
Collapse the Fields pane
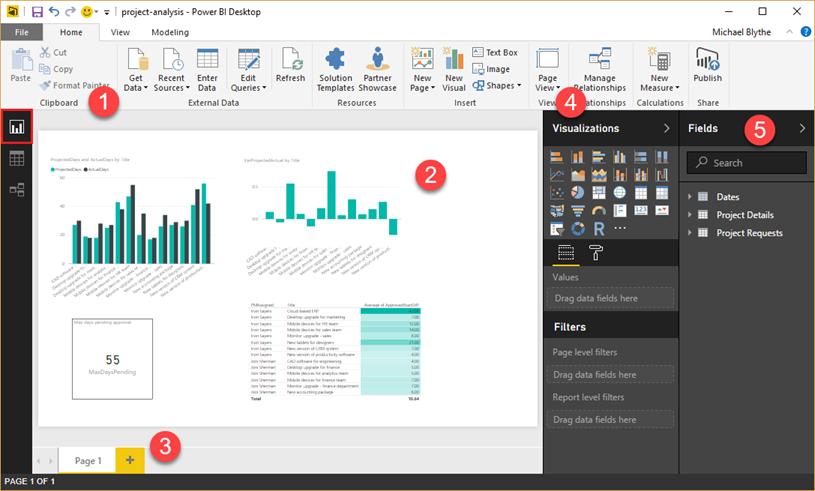(802, 128)
